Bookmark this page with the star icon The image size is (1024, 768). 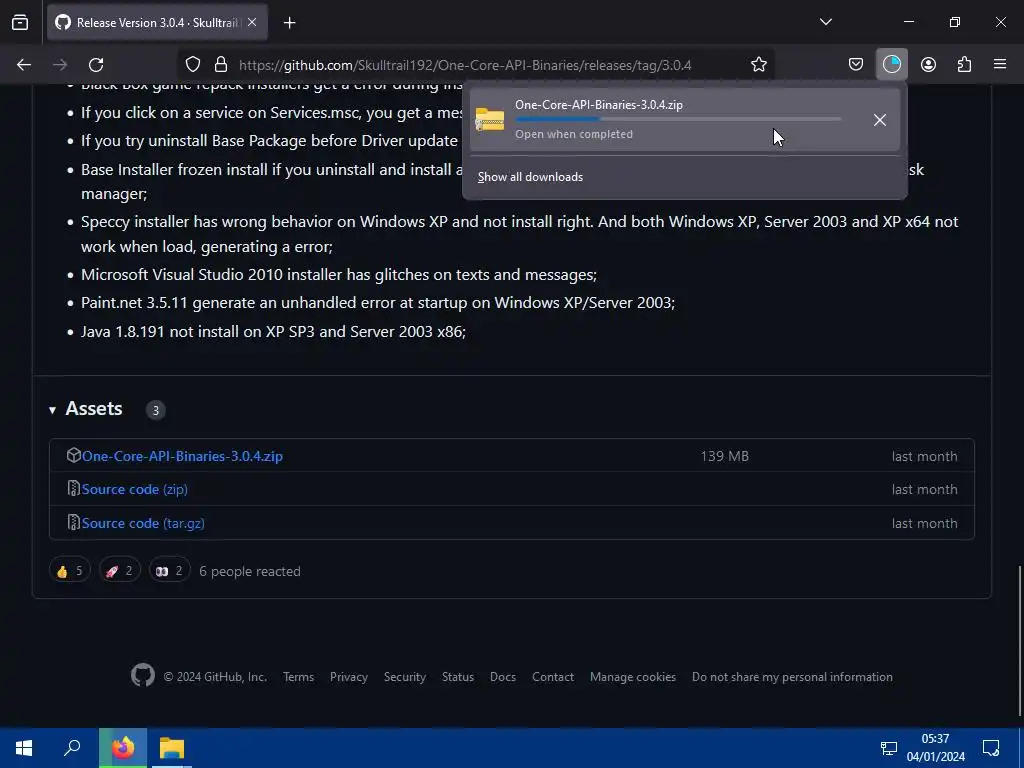[x=758, y=65]
